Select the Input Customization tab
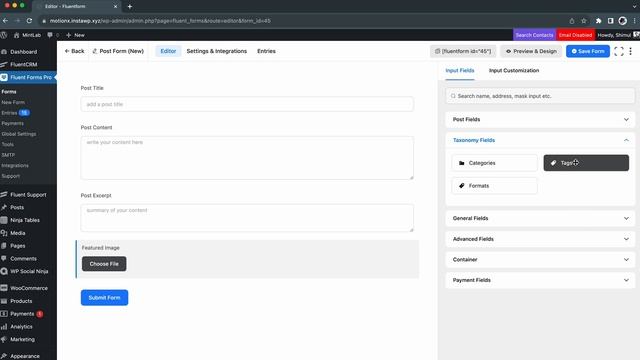 514,71
